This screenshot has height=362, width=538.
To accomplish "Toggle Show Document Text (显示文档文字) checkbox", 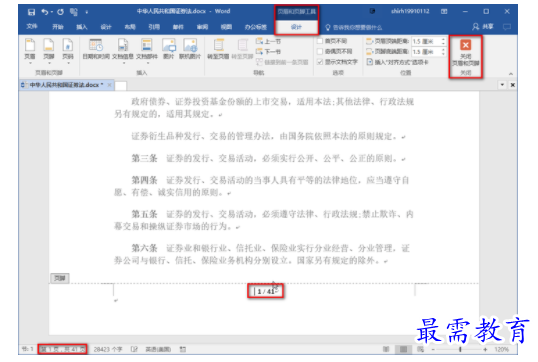I will (x=320, y=62).
